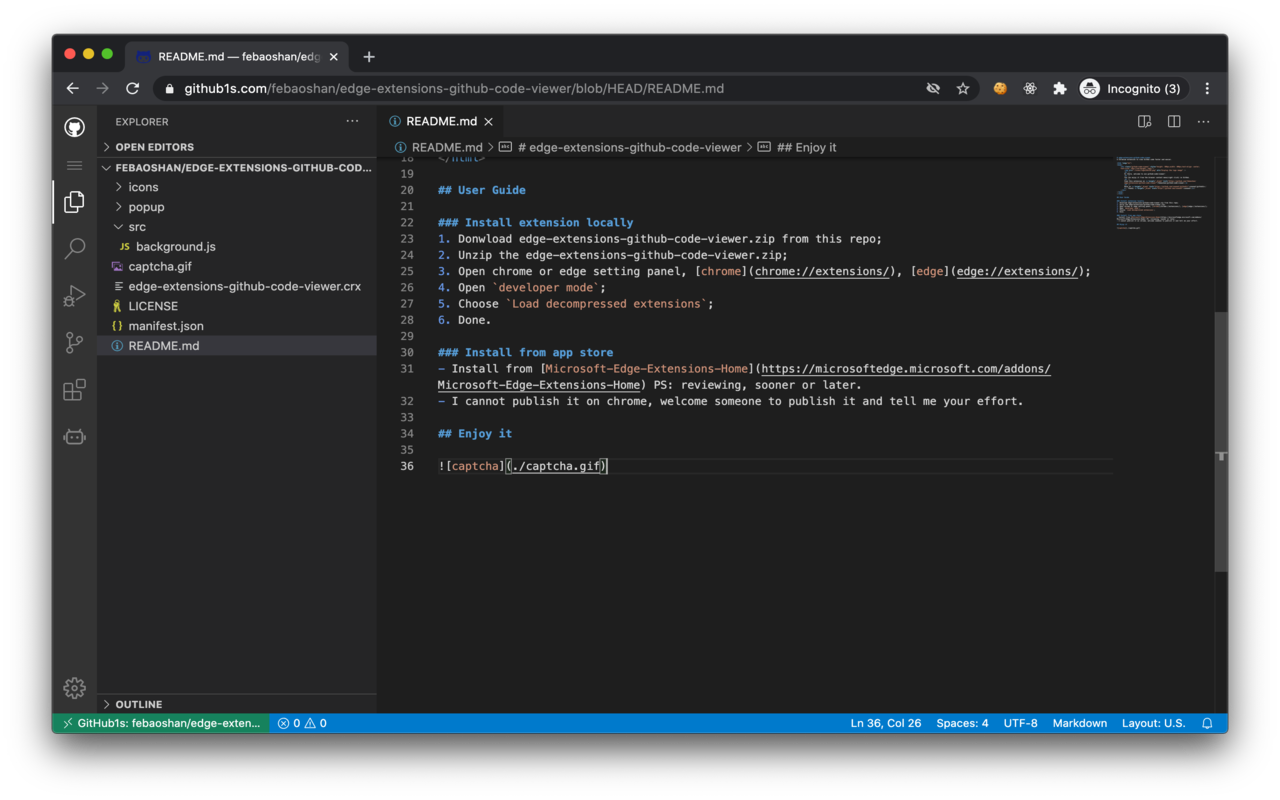Image resolution: width=1280 pixels, height=800 pixels.
Task: Open the robot-face icon in activity bar
Action: point(75,437)
